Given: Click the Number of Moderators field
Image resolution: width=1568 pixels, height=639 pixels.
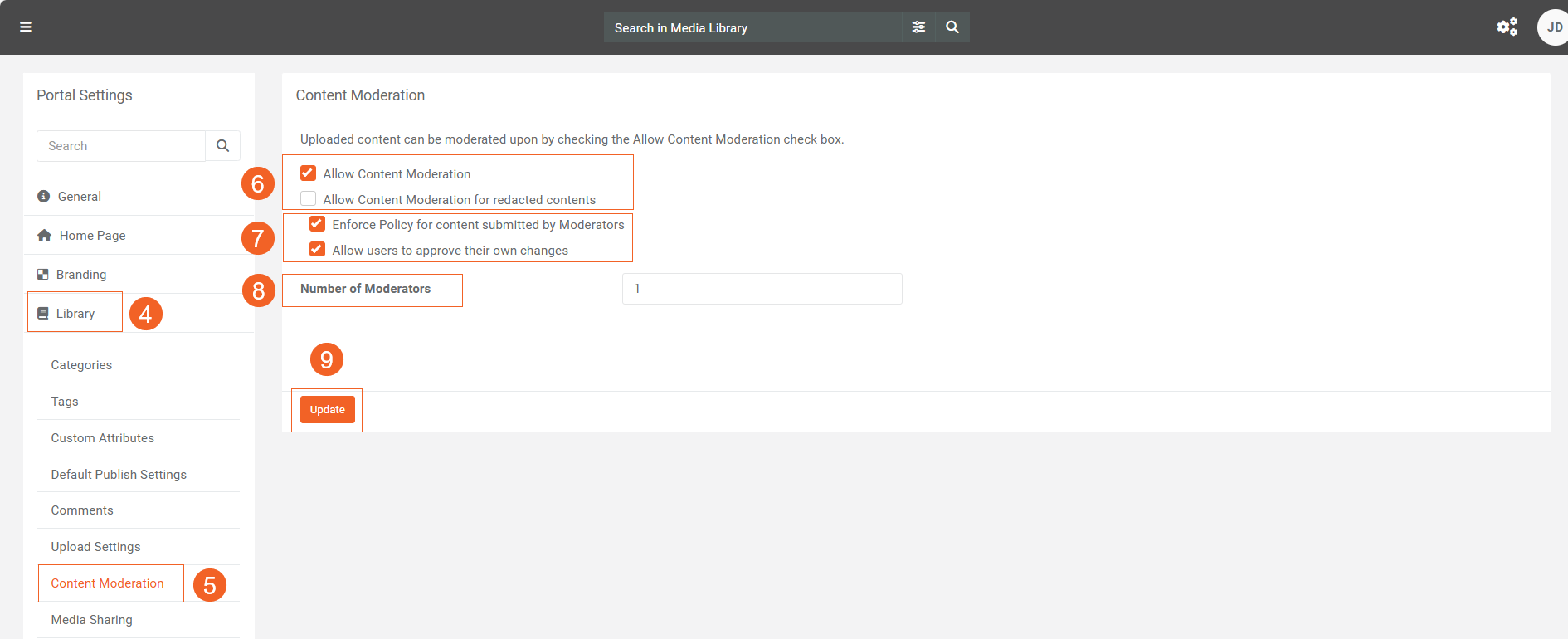Looking at the screenshot, I should (762, 289).
